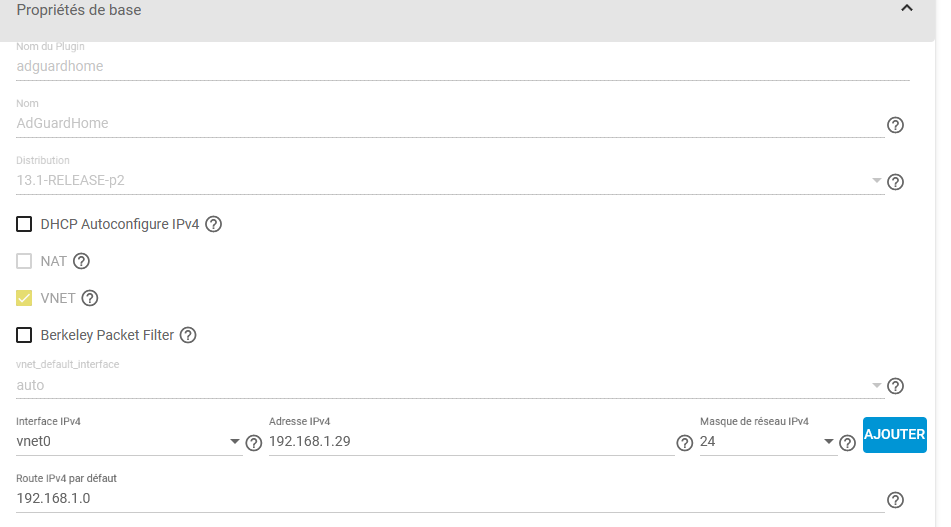Show Berkeley Packet Filter help icon
The image size is (951, 527).
(x=188, y=335)
